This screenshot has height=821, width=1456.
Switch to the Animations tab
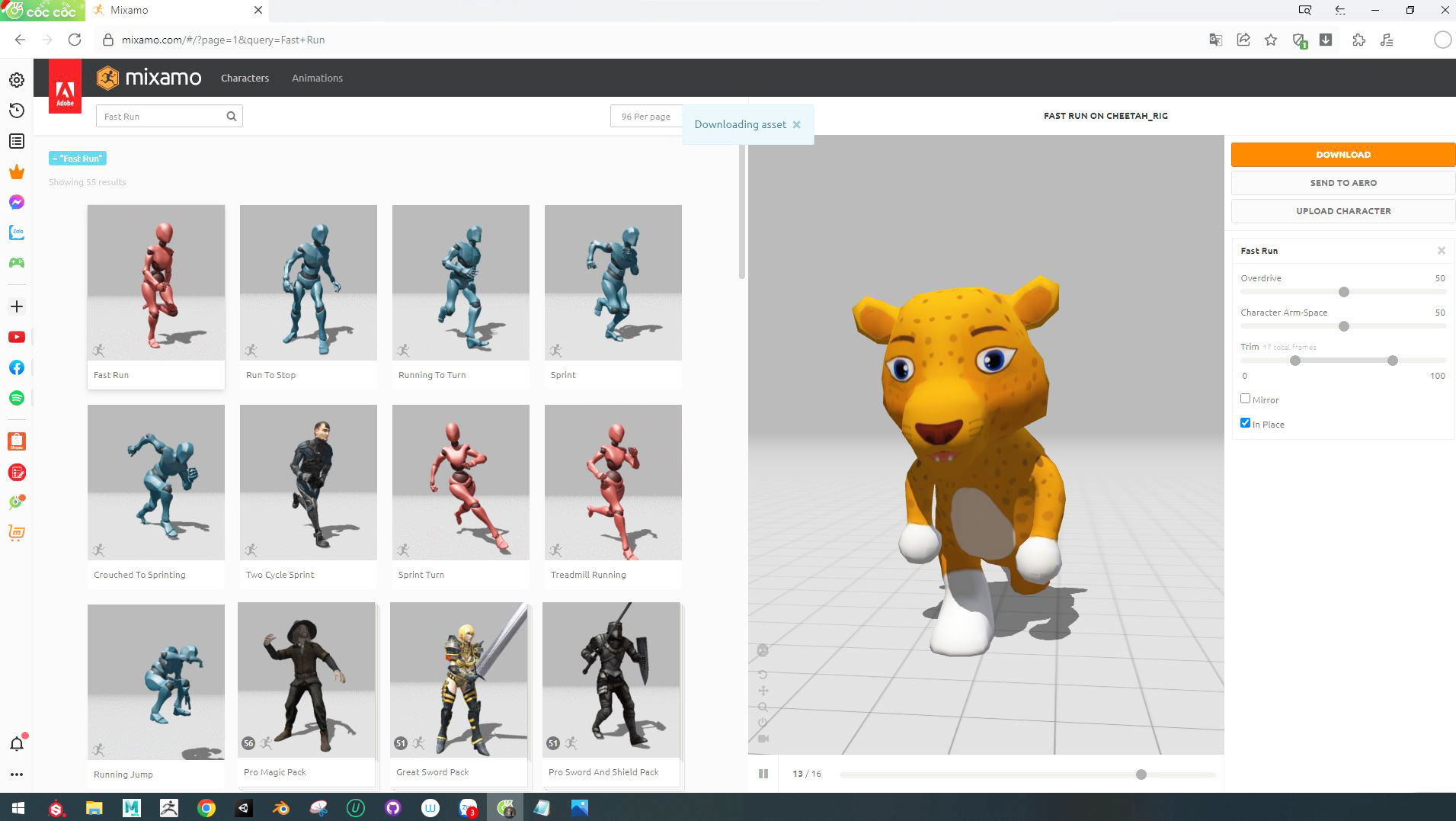click(317, 77)
